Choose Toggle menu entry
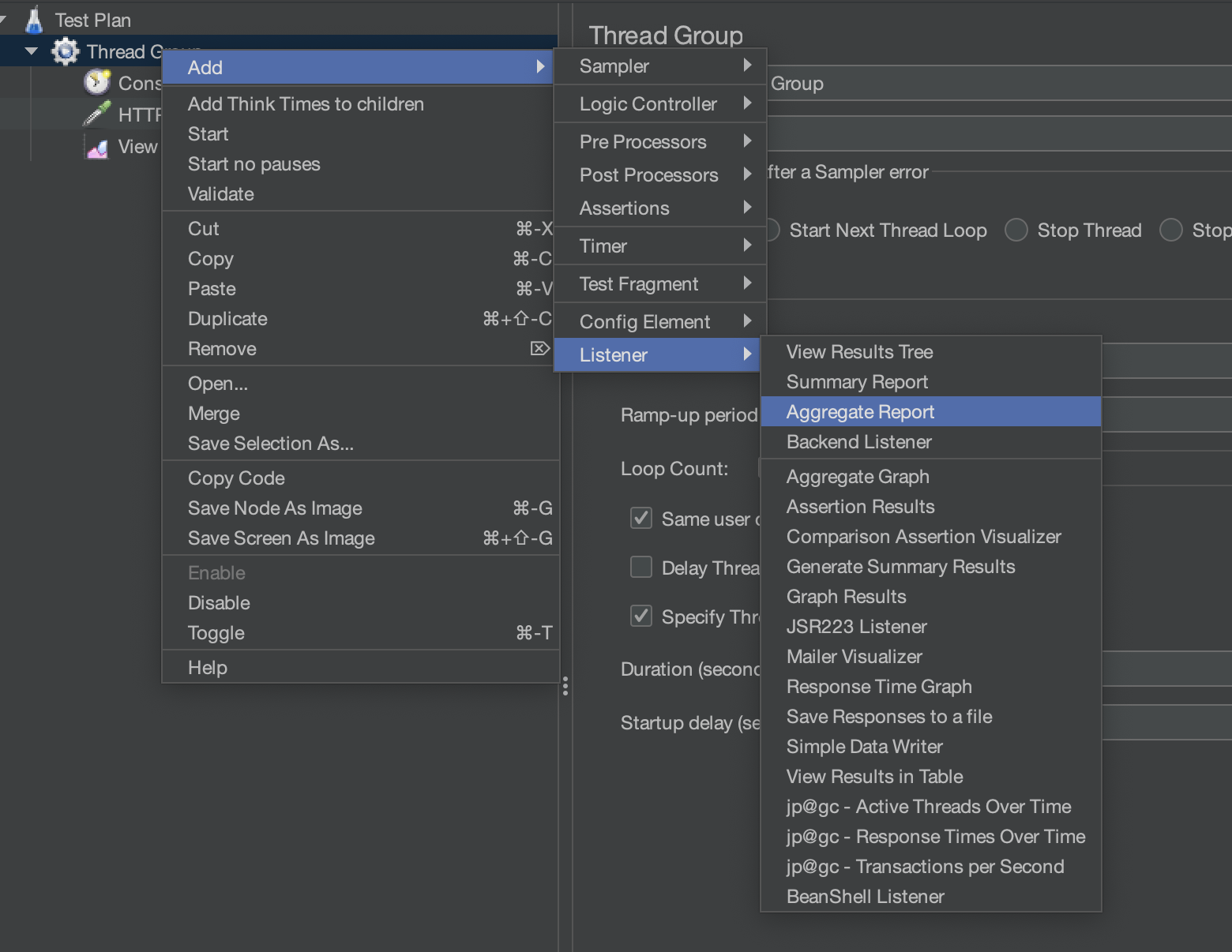 pos(359,633)
